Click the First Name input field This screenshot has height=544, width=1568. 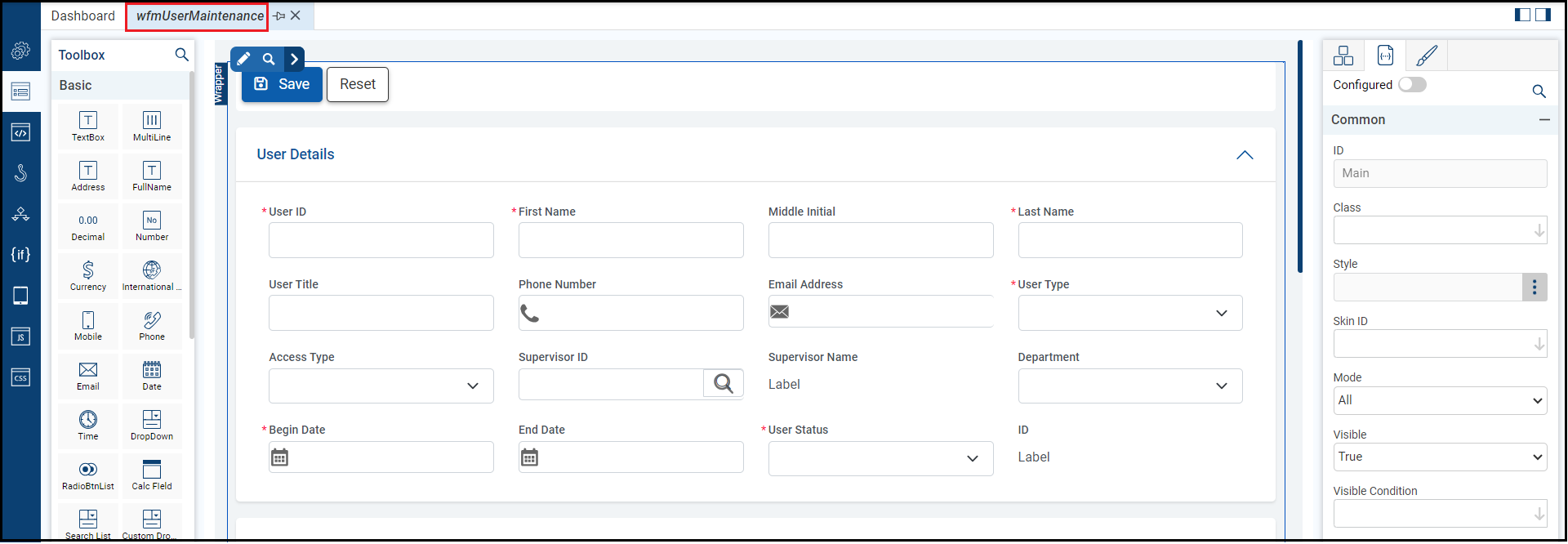click(630, 240)
